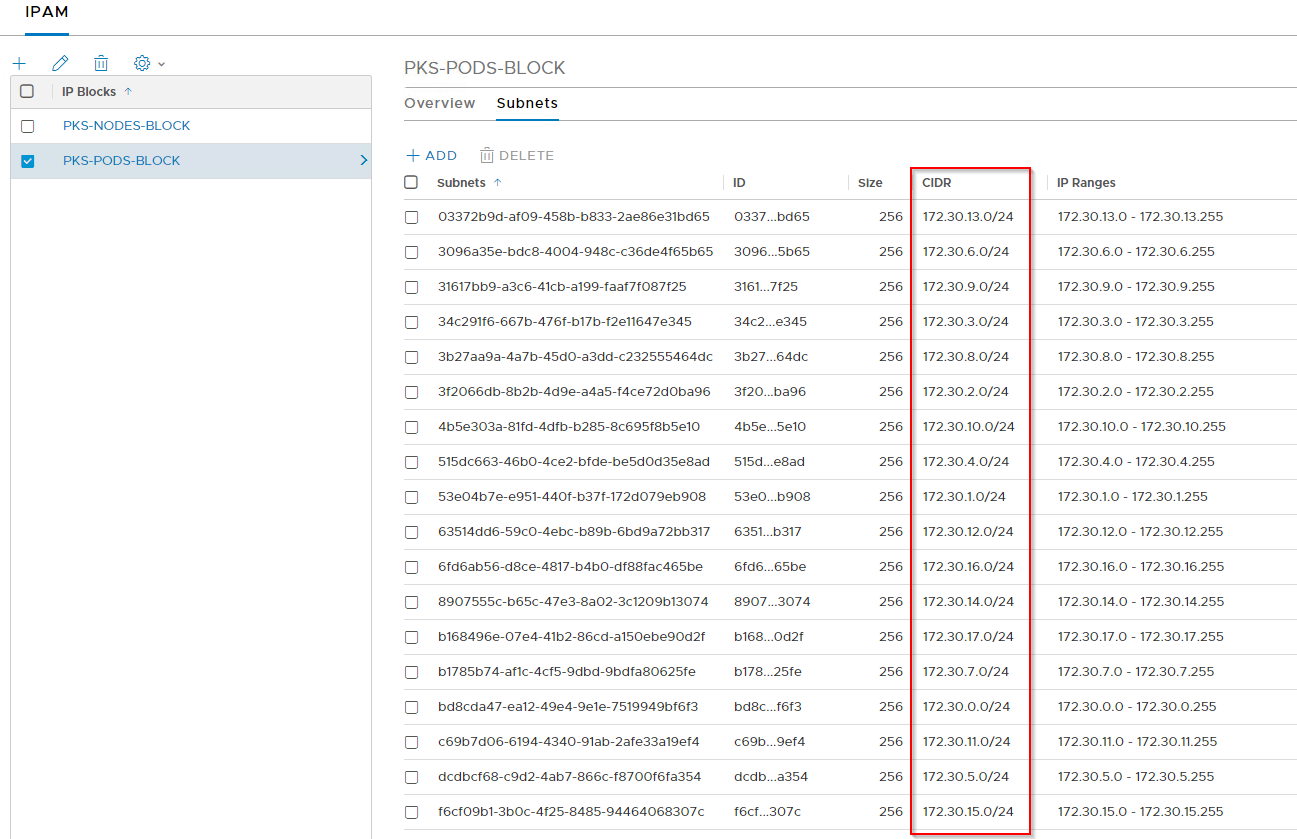
Task: Open the PKS-NODES-BLOCK link
Action: click(126, 126)
